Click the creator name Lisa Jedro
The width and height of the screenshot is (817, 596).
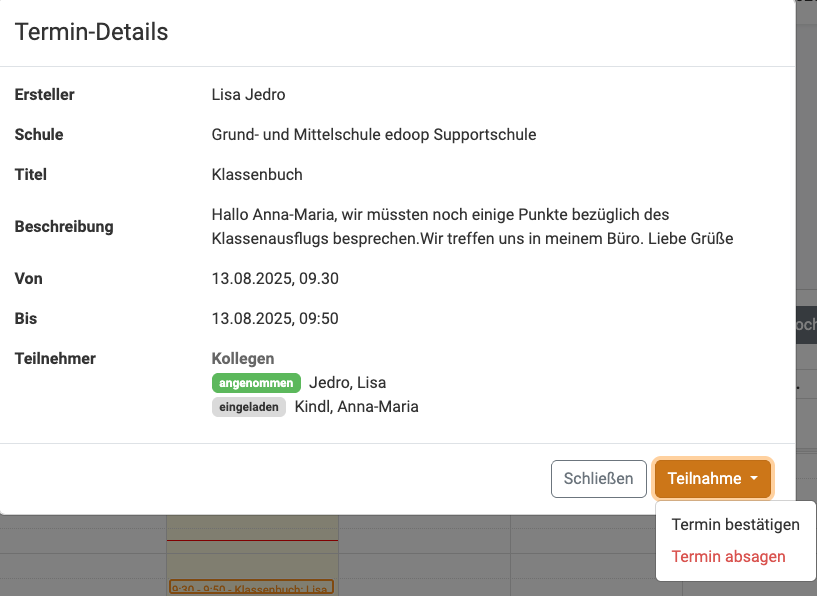249,94
